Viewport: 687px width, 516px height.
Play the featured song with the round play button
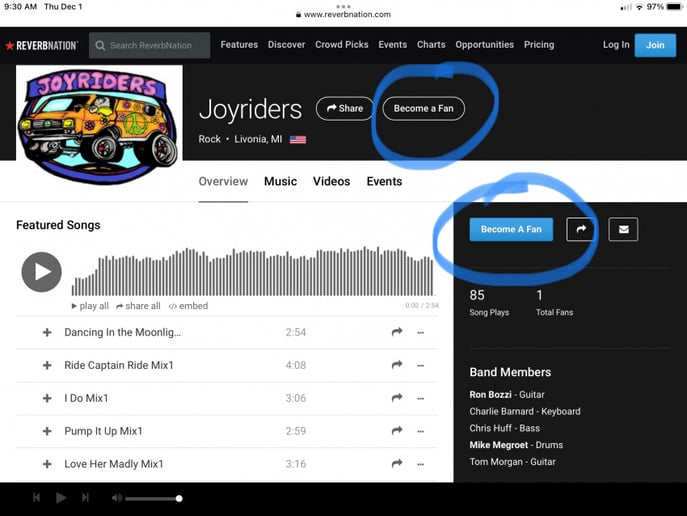pyautogui.click(x=42, y=272)
